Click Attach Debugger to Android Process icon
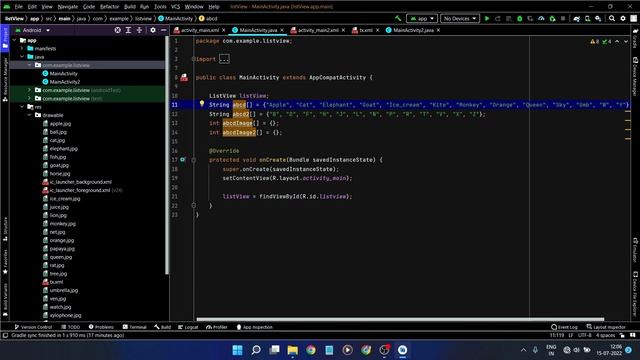The image size is (640, 360). (552, 18)
